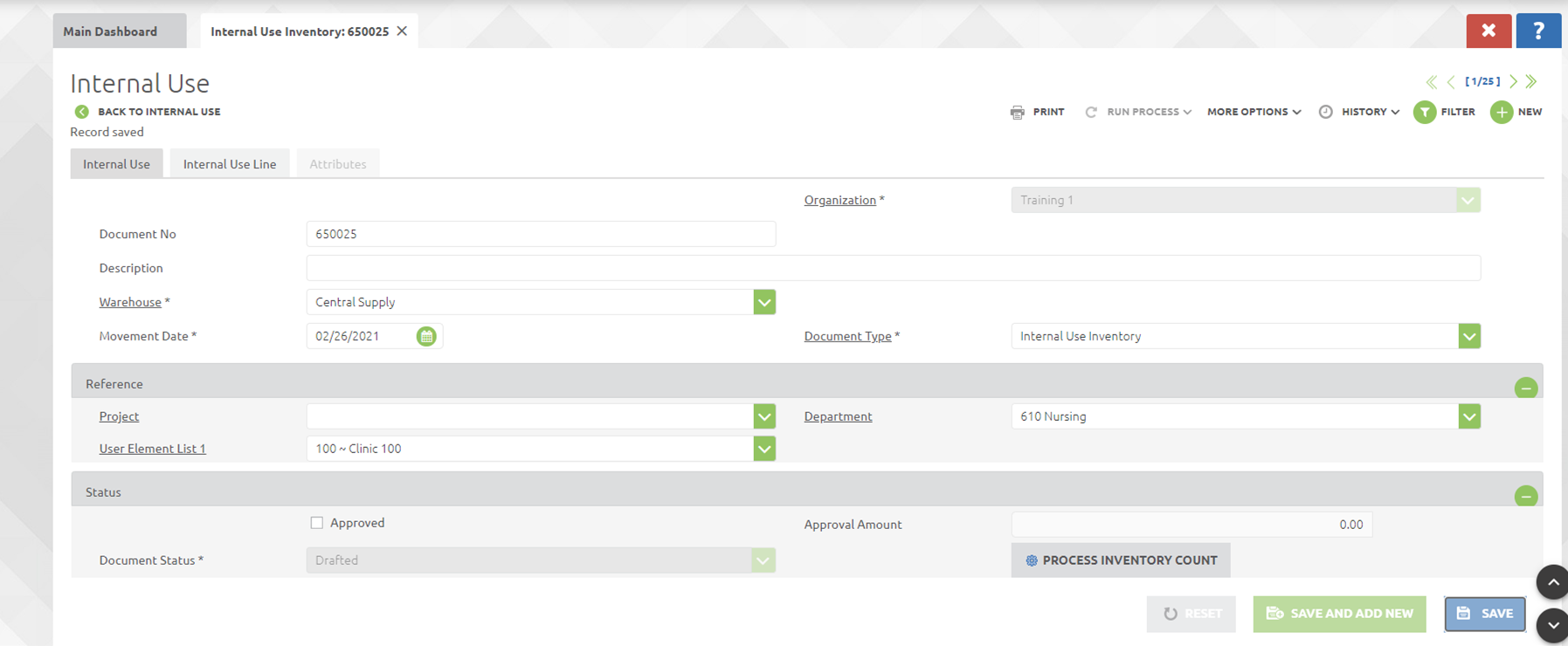Toggle the Approved checkbox
This screenshot has width=1568, height=646.
click(317, 523)
